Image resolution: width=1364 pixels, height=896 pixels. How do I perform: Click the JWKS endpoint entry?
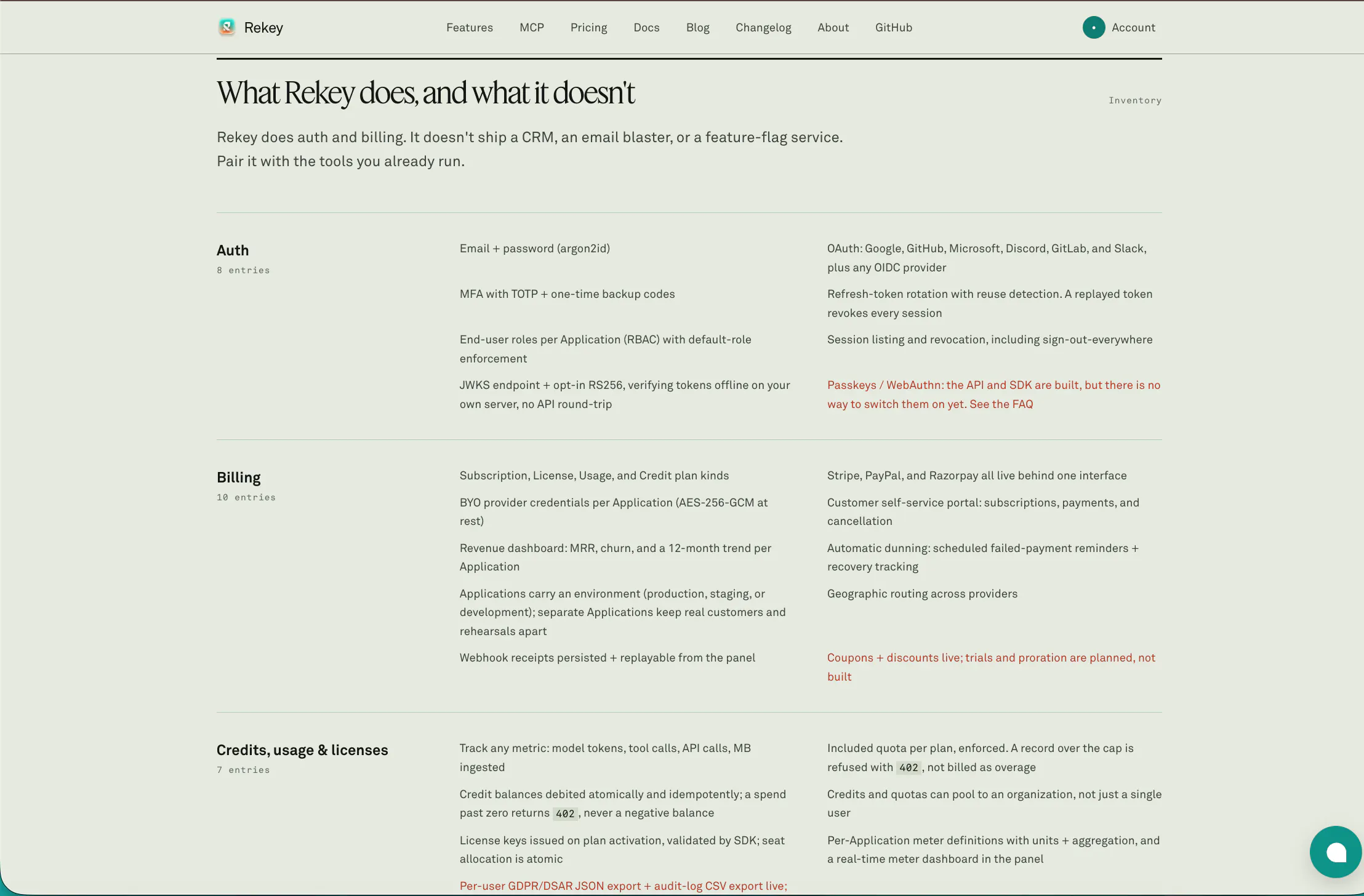click(625, 394)
